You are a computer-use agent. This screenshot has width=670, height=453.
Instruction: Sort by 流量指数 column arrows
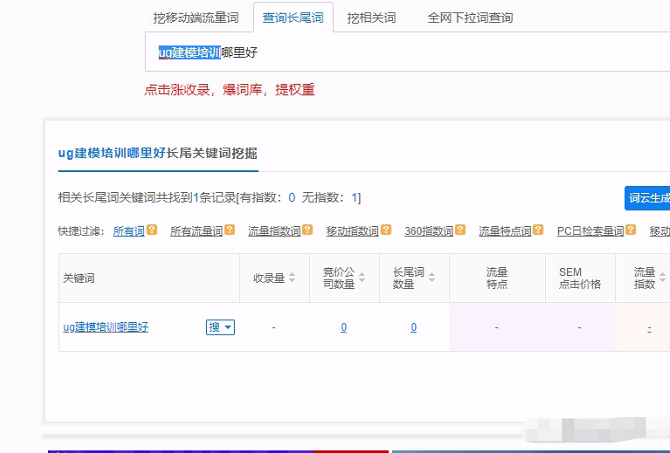663,277
